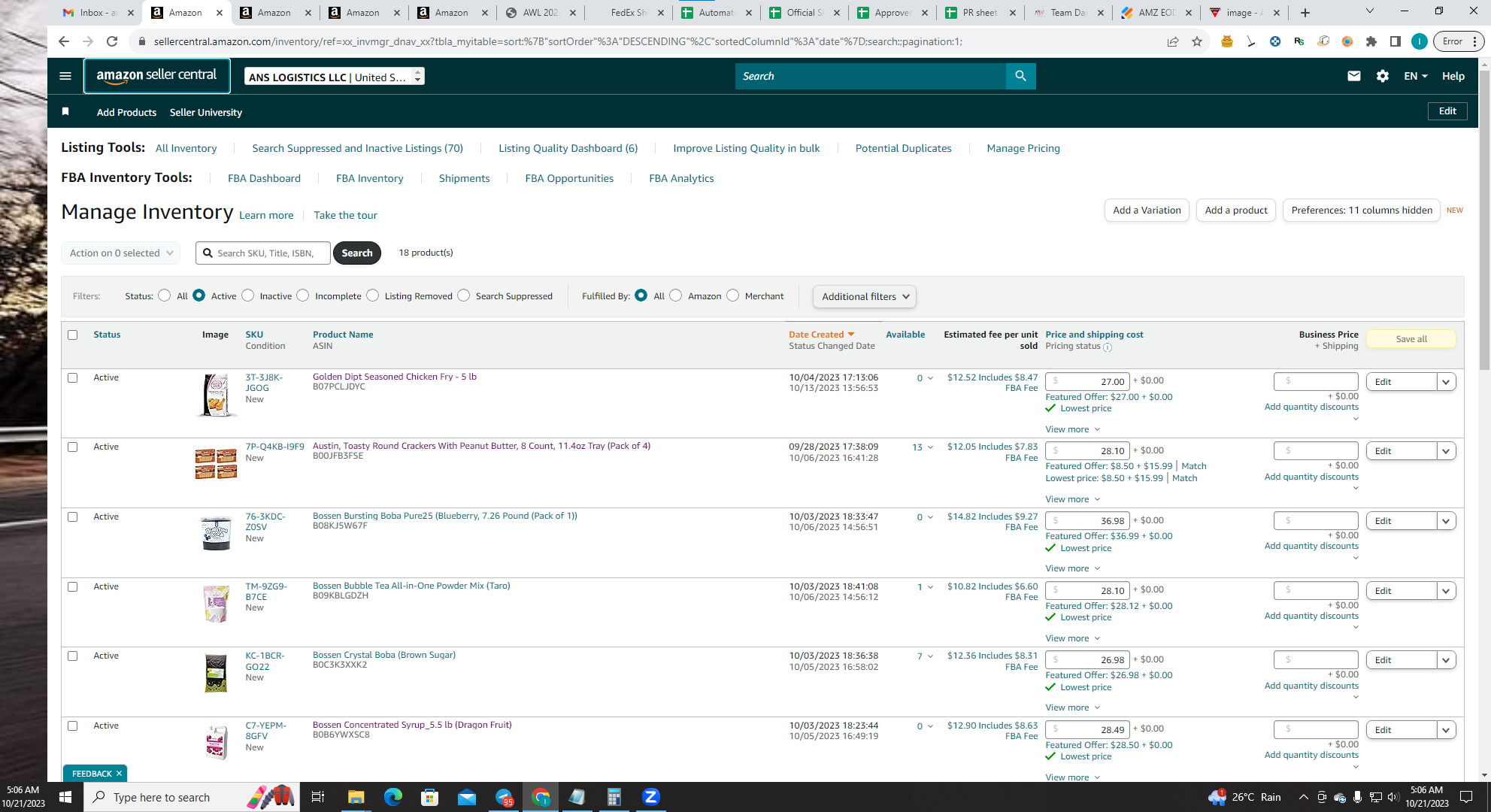Launch Zoom from the taskbar
This screenshot has height=812, width=1491.
click(651, 797)
